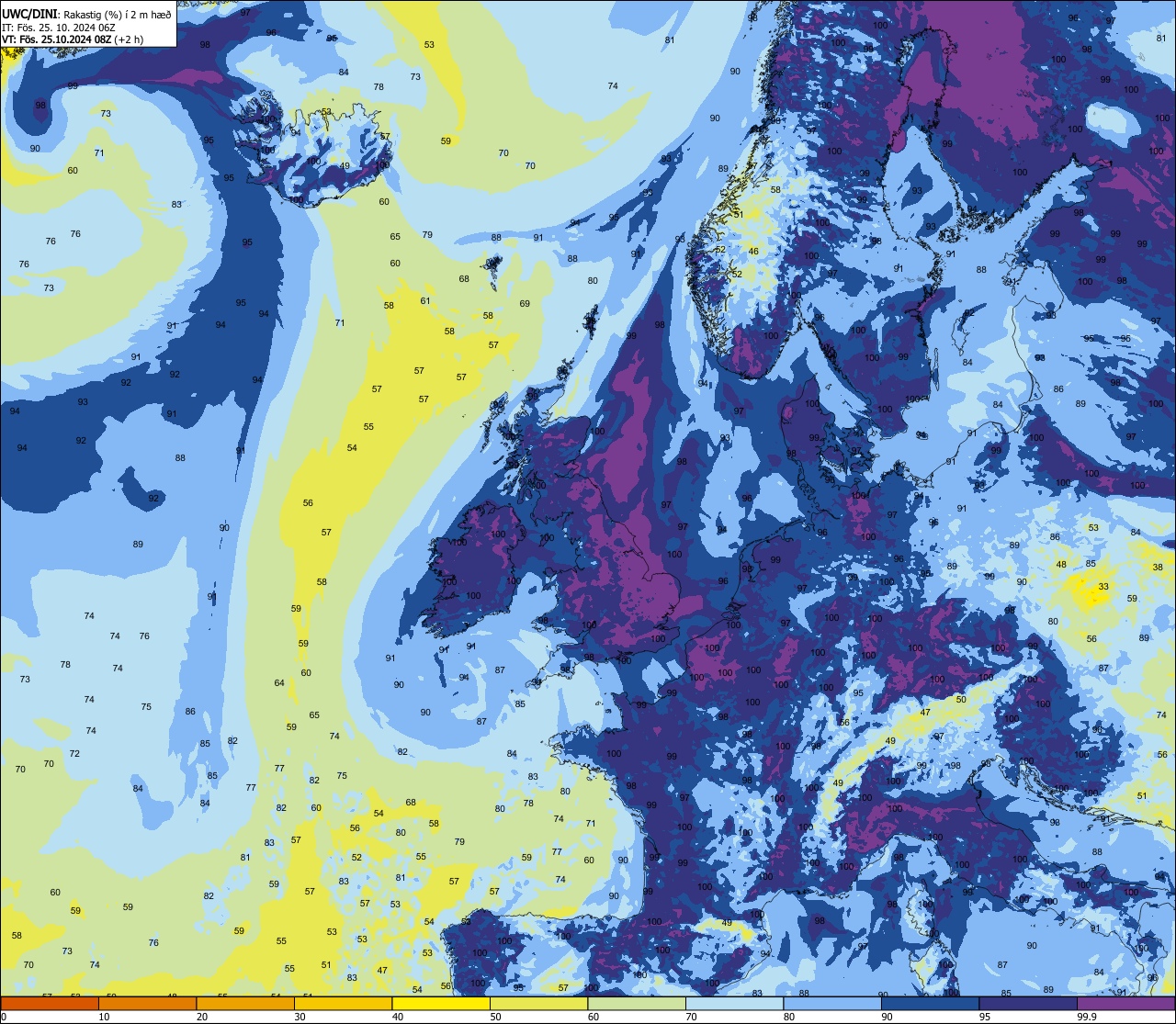Select the valid time line 'VT: Fös. 25.10.2024 08Z (+2 h)'

click(x=72, y=39)
